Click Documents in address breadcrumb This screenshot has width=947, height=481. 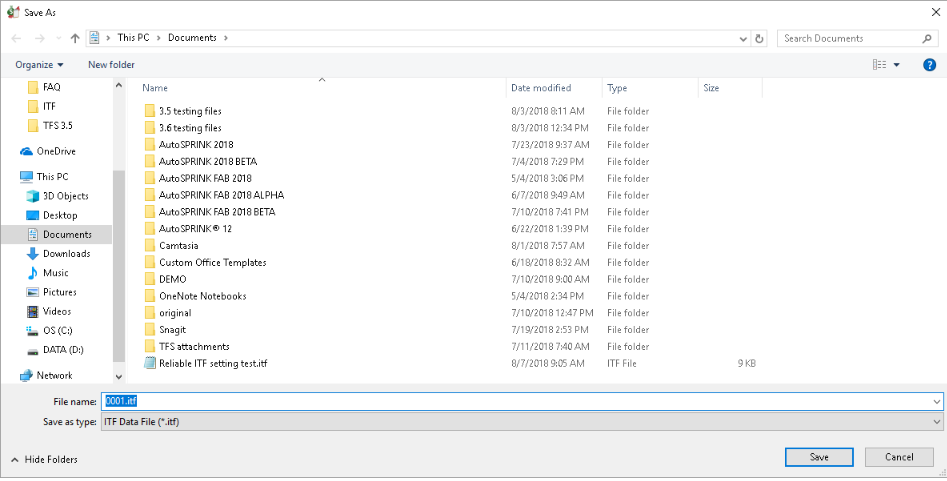point(192,37)
